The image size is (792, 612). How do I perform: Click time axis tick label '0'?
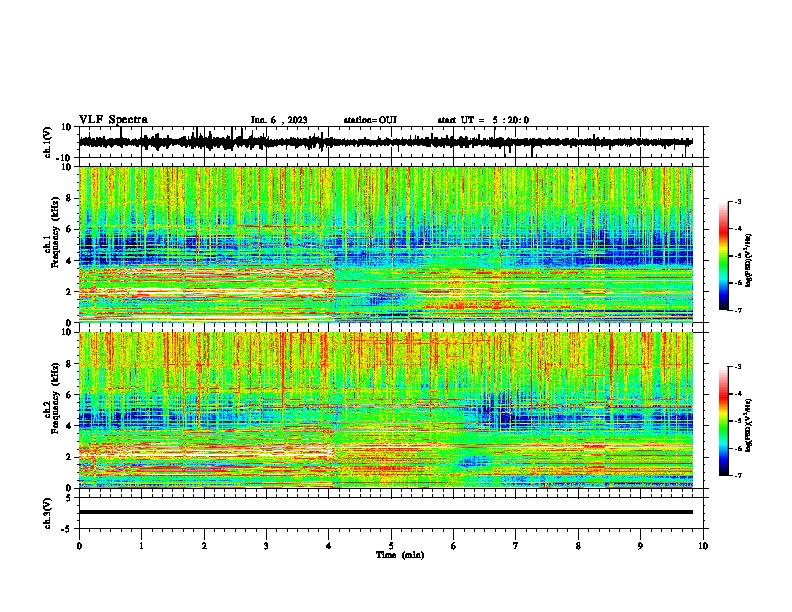[79, 546]
